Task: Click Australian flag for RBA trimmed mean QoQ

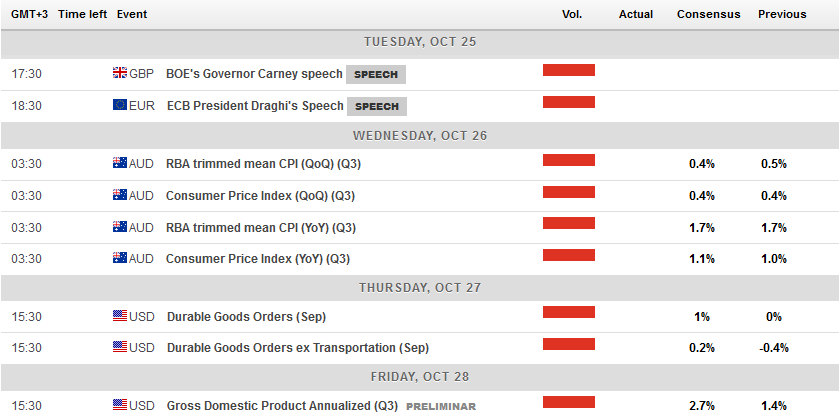Action: pyautogui.click(x=119, y=163)
